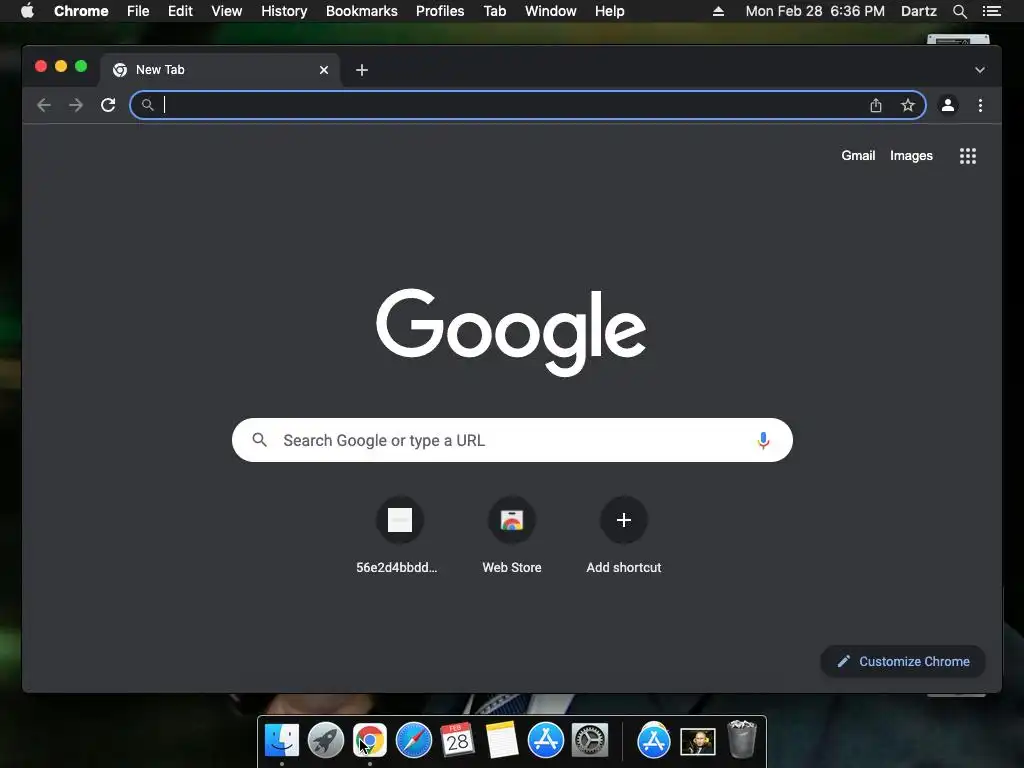Click the Dartz user name in menu bar

tap(918, 11)
